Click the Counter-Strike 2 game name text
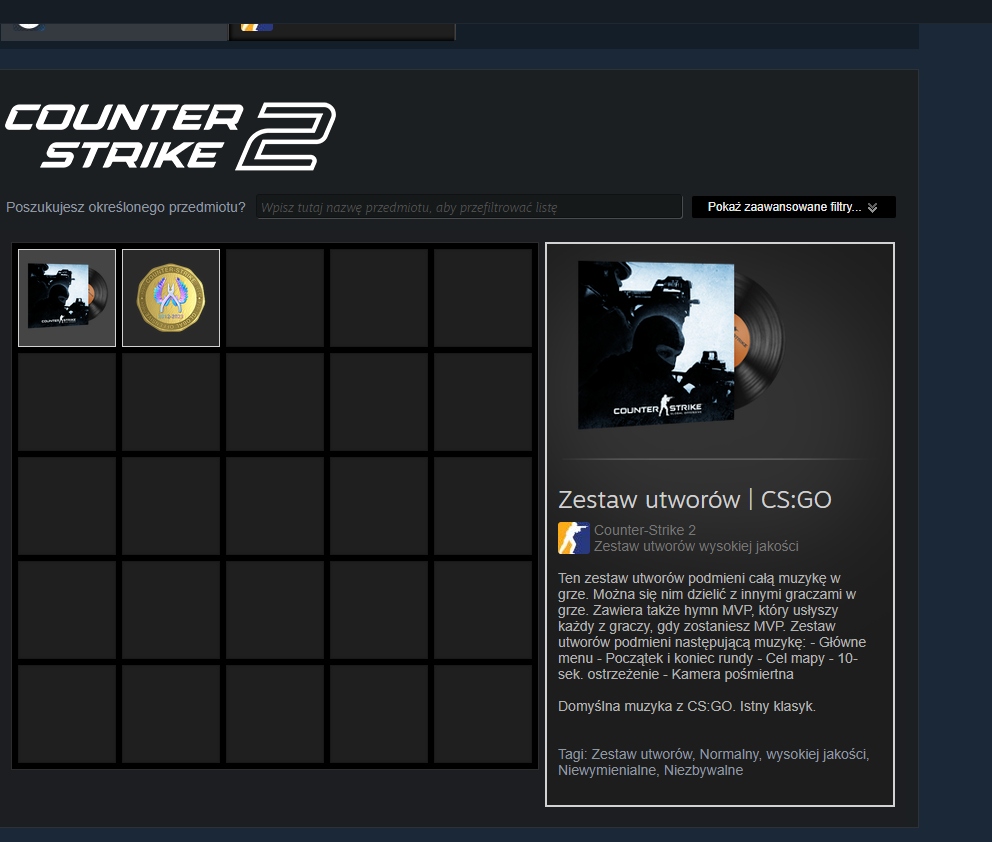 click(x=645, y=530)
